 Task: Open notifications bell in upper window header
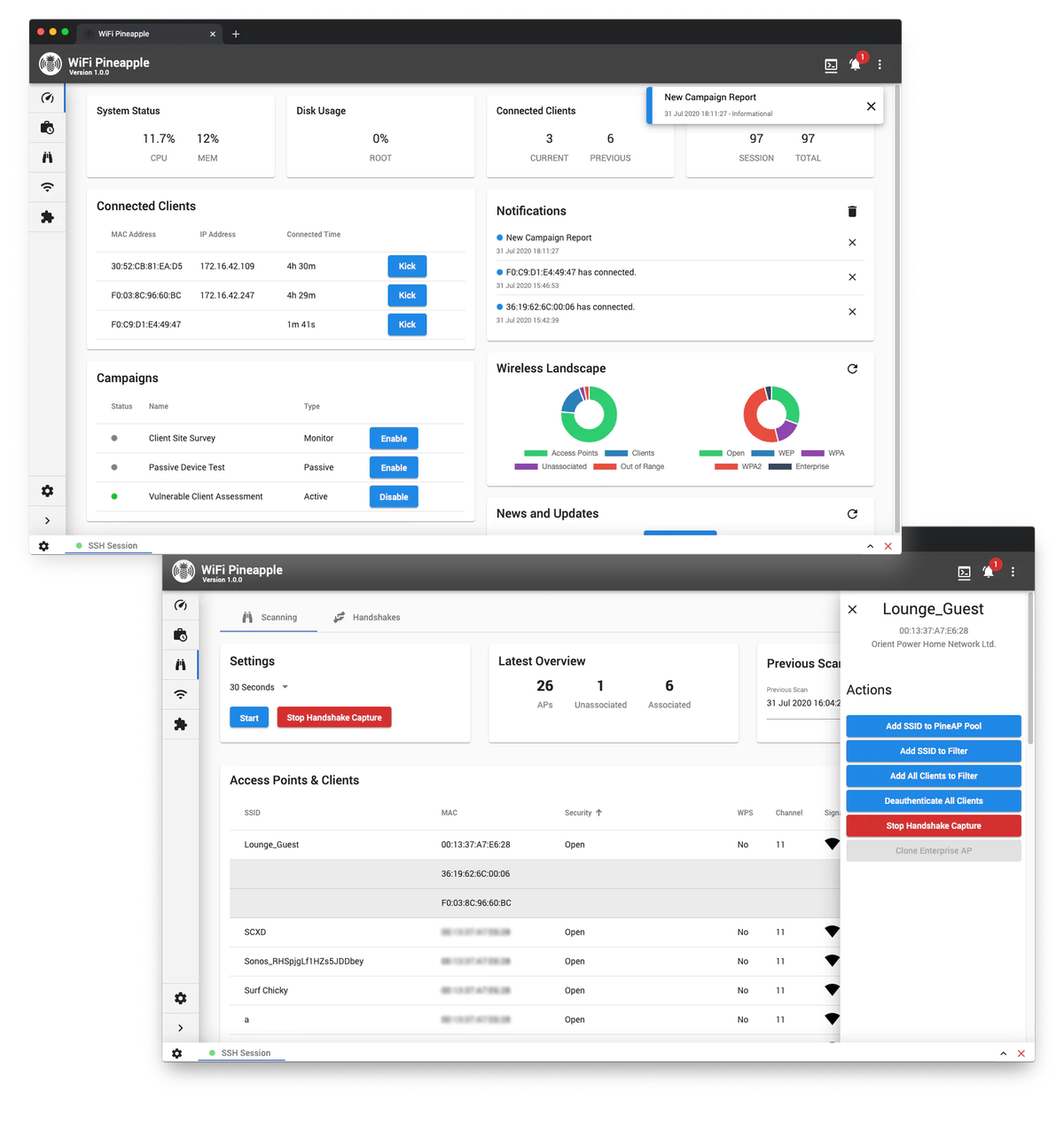[856, 64]
